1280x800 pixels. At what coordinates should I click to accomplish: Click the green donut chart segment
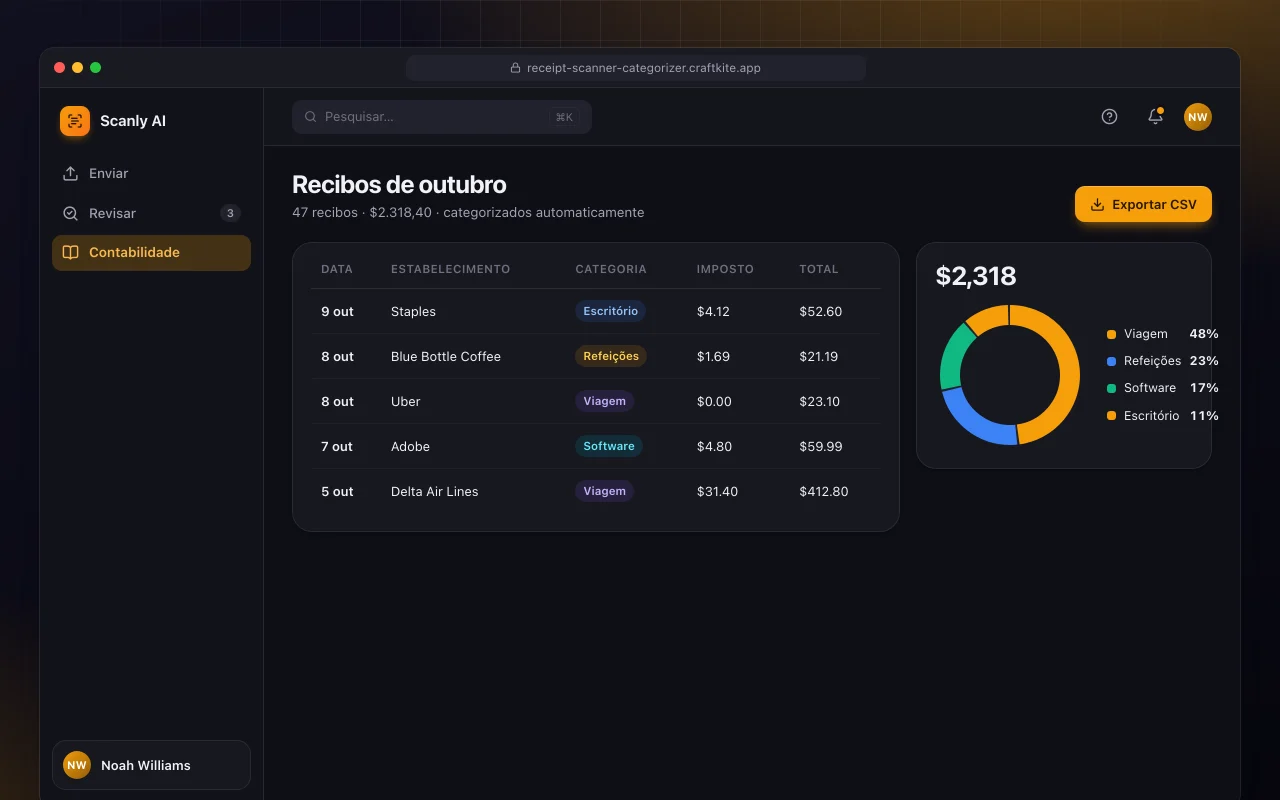952,355
